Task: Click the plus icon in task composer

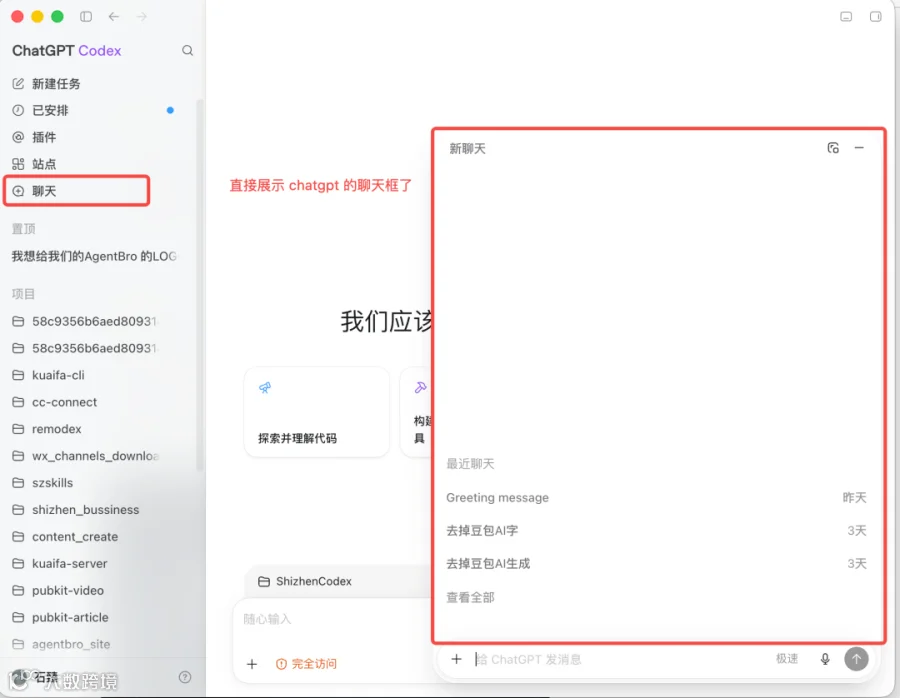Action: (x=252, y=664)
